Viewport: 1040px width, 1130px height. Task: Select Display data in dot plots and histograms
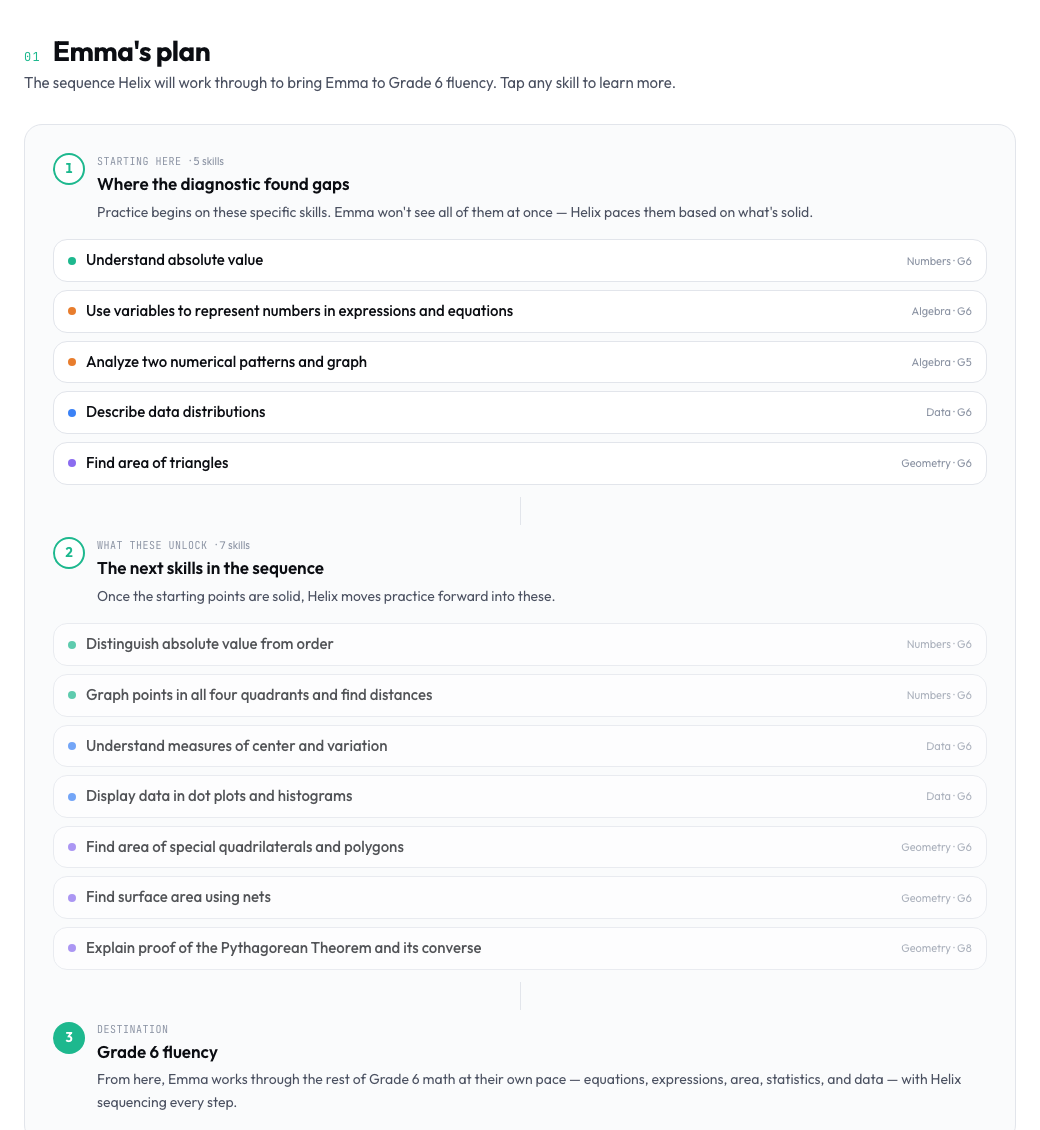click(520, 796)
